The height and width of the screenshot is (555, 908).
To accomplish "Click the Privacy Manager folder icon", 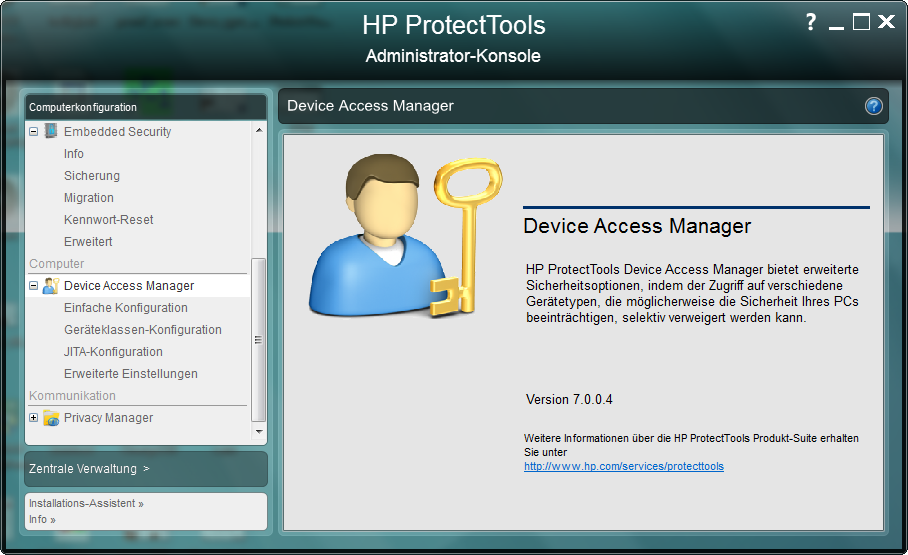I will [51, 418].
